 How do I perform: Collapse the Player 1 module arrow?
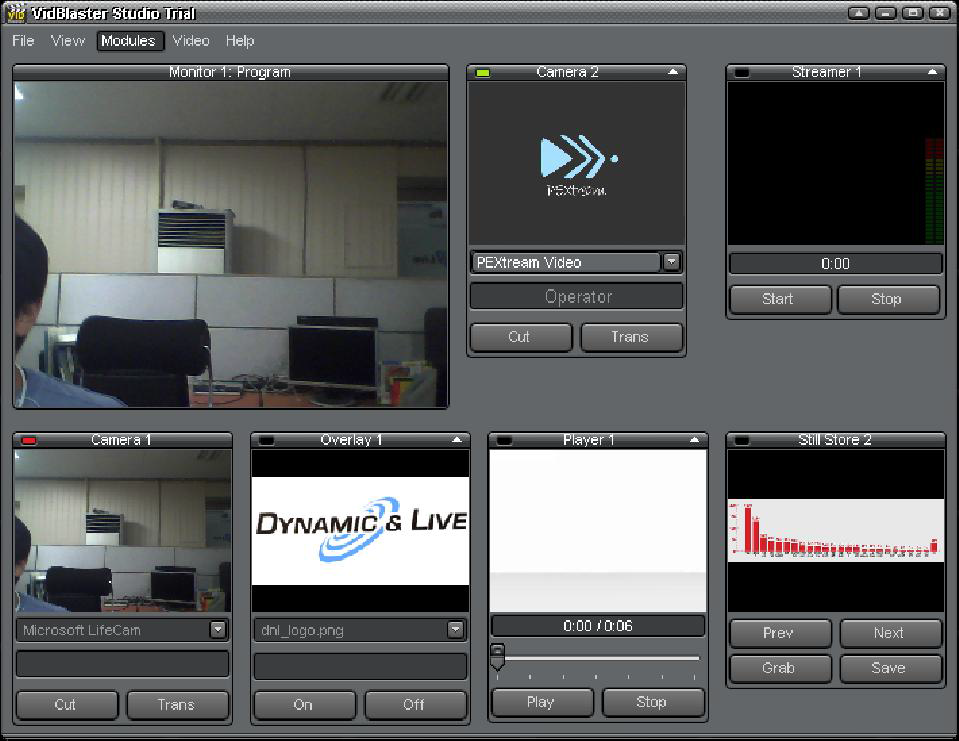click(x=695, y=440)
